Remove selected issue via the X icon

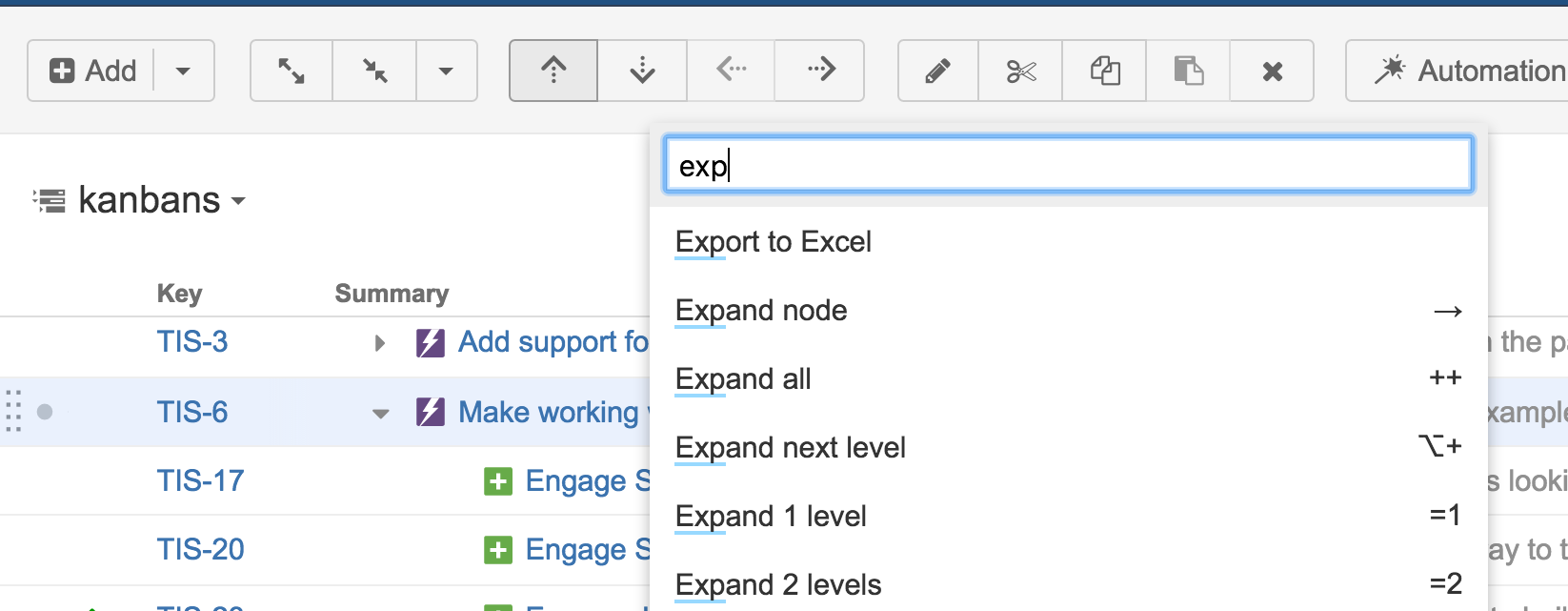(x=1272, y=71)
